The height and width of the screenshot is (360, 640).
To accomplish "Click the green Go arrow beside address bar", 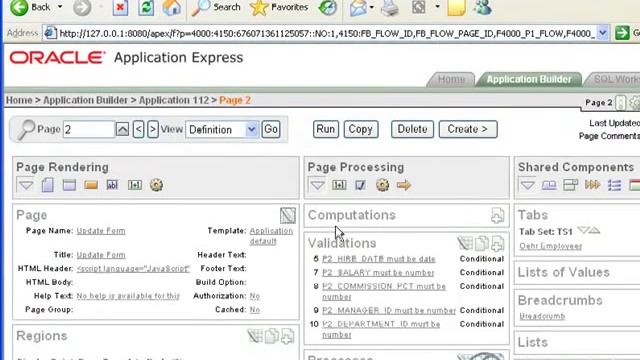I will pyautogui.click(x=622, y=33).
